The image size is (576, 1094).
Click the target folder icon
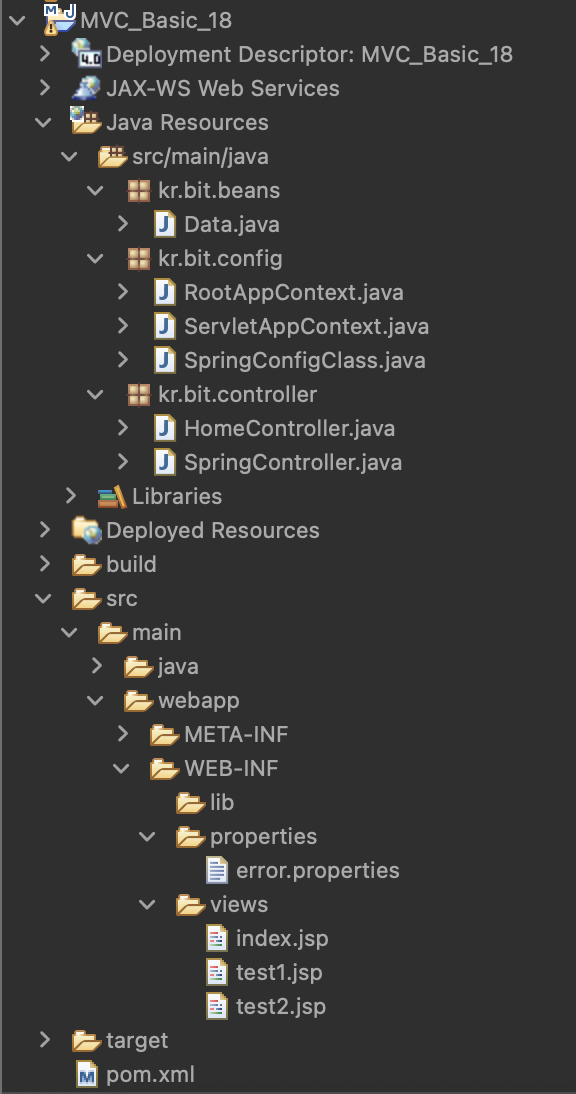click(87, 1040)
